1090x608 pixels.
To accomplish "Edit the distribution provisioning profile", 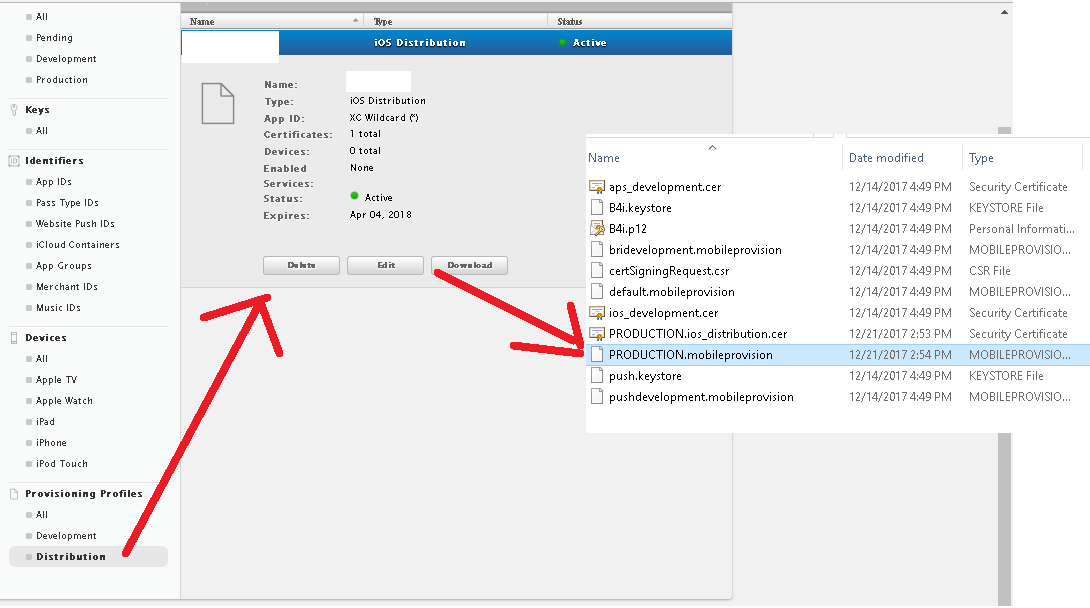I will click(385, 265).
